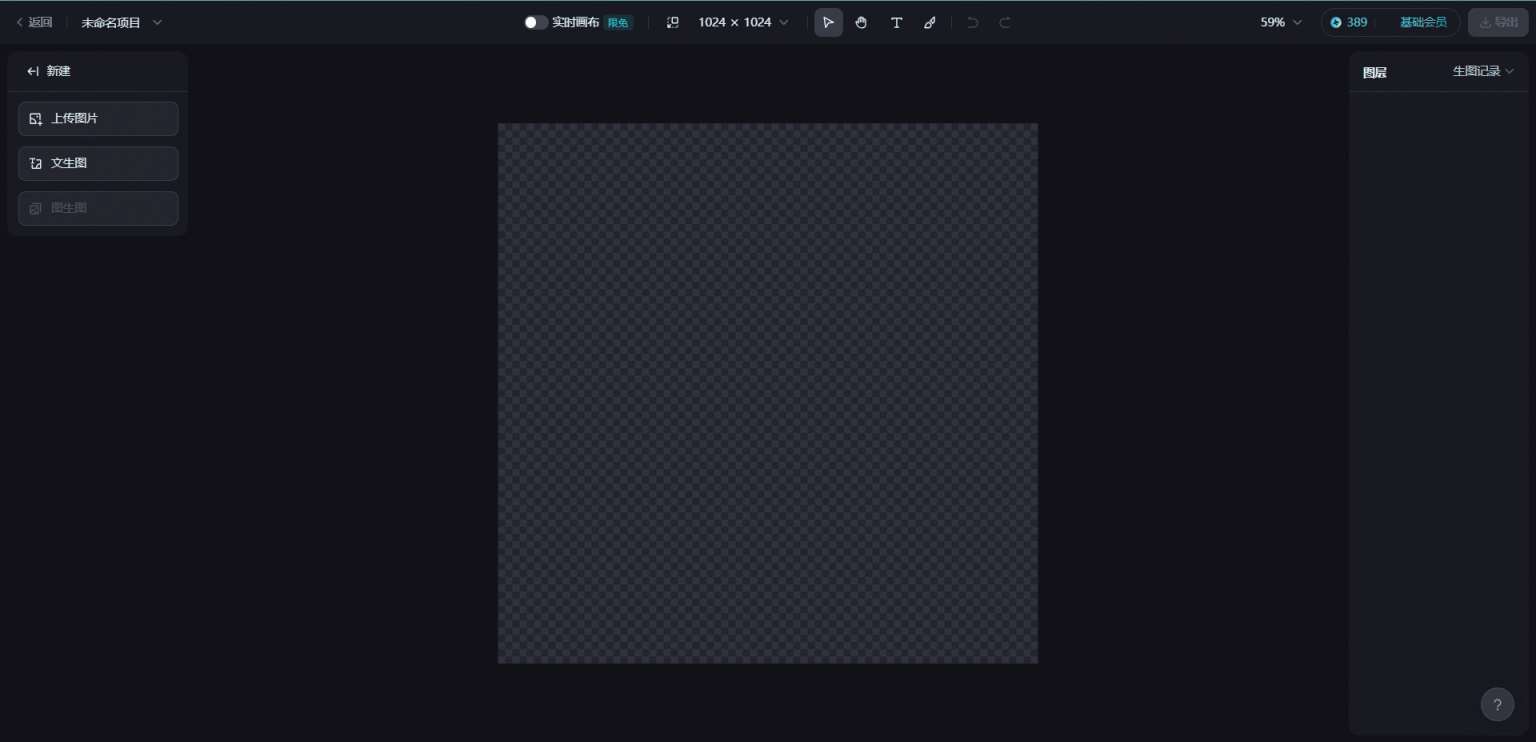Click the 上传图片 upload button
The width and height of the screenshot is (1536, 742).
click(x=98, y=118)
